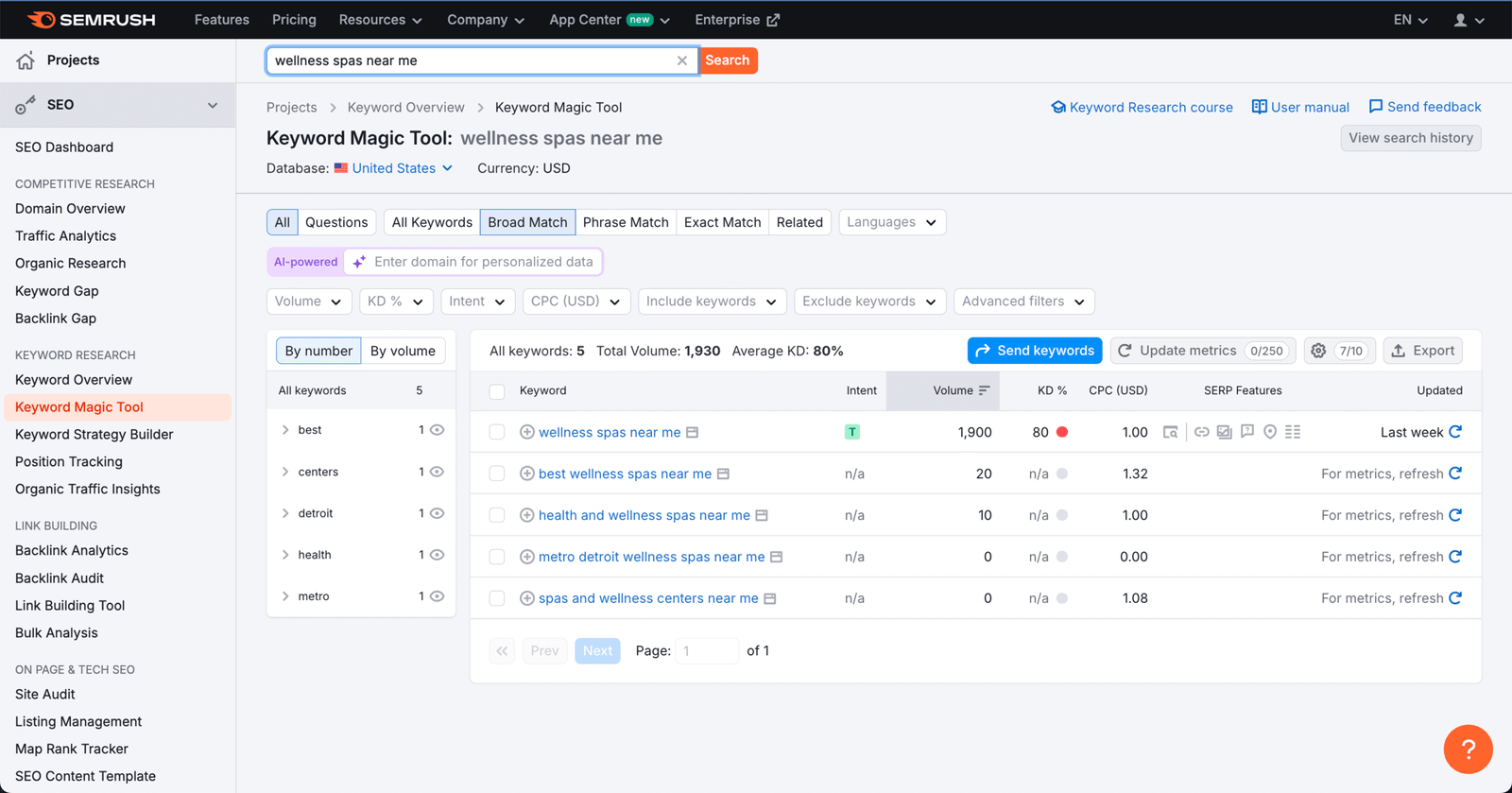Toggle eye icon for best group
Image resolution: width=1512 pixels, height=793 pixels.
tap(437, 430)
